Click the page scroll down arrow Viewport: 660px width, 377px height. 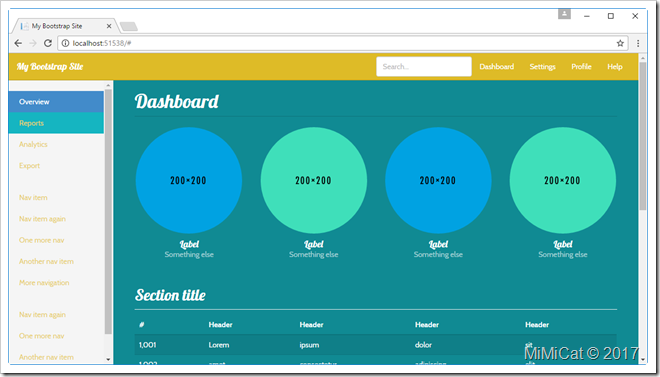(642, 360)
